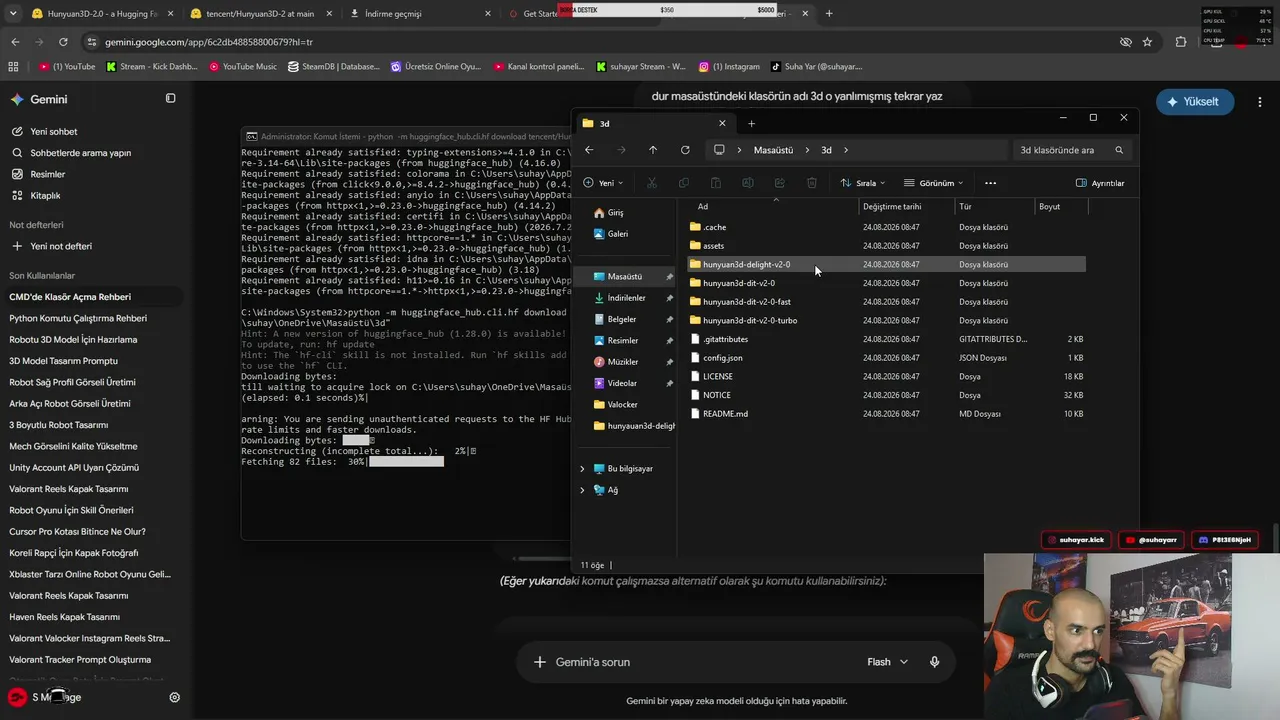Open Kitaplık in Gemini sidebar
The image size is (1280, 720).
36,196
